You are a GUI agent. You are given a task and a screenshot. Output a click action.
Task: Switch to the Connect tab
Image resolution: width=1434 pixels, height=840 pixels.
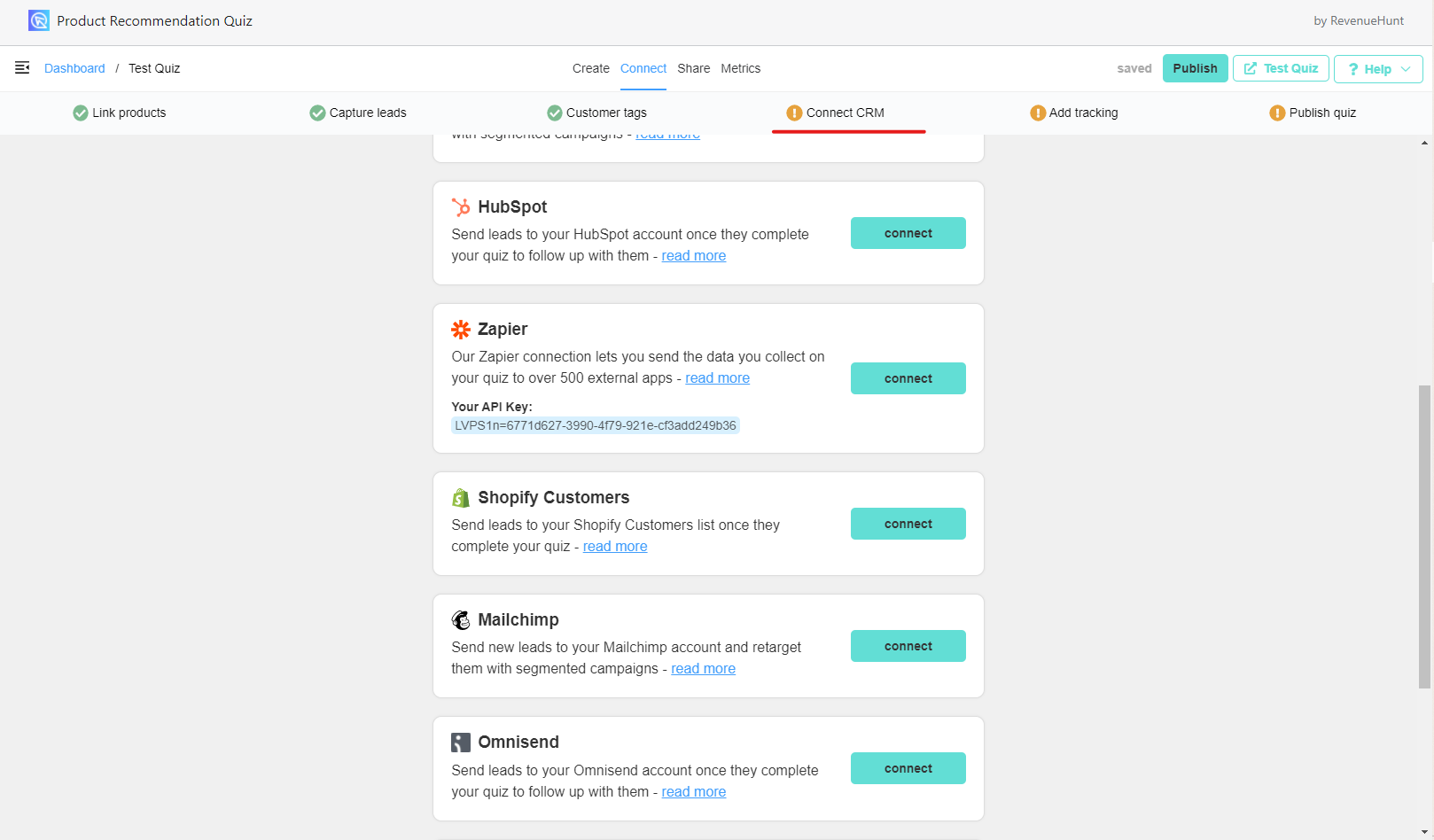pyautogui.click(x=643, y=68)
